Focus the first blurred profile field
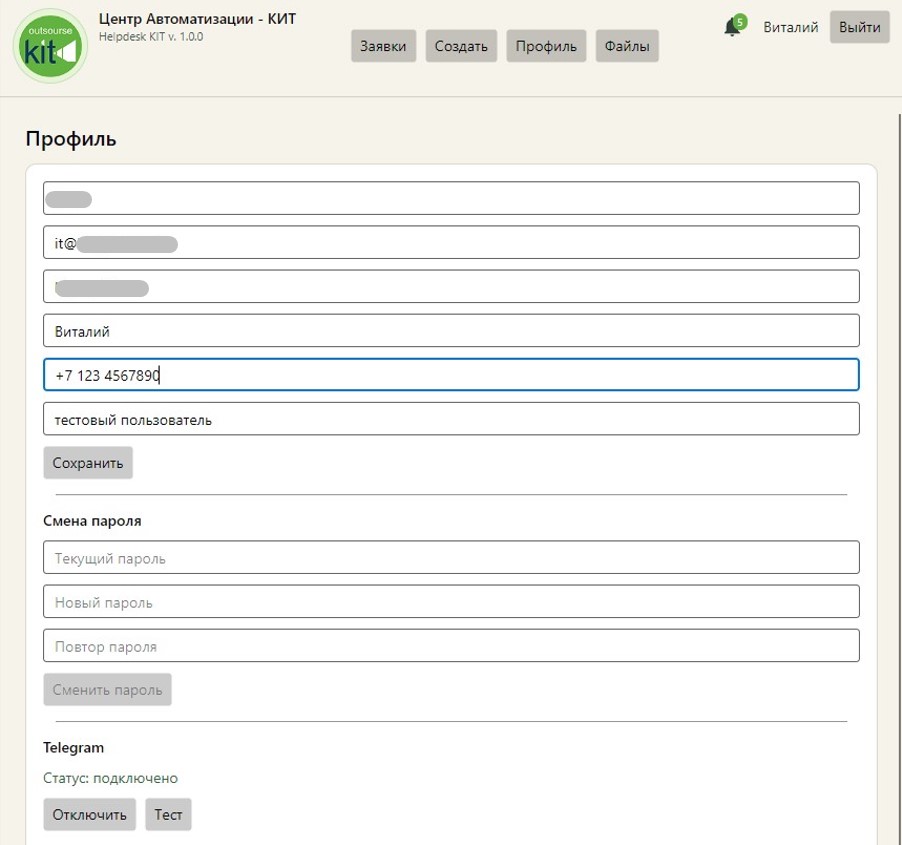Screen dimensions: 902x845 click(451, 198)
